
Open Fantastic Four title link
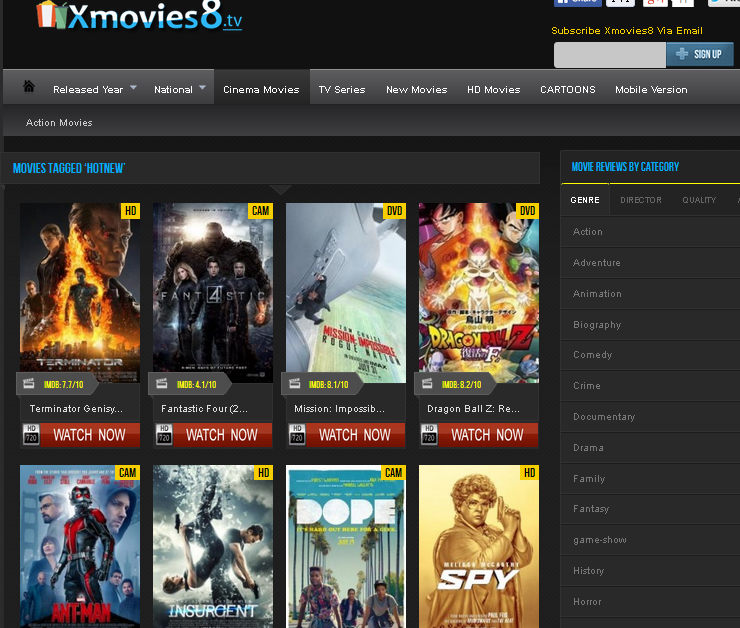[x=204, y=409]
